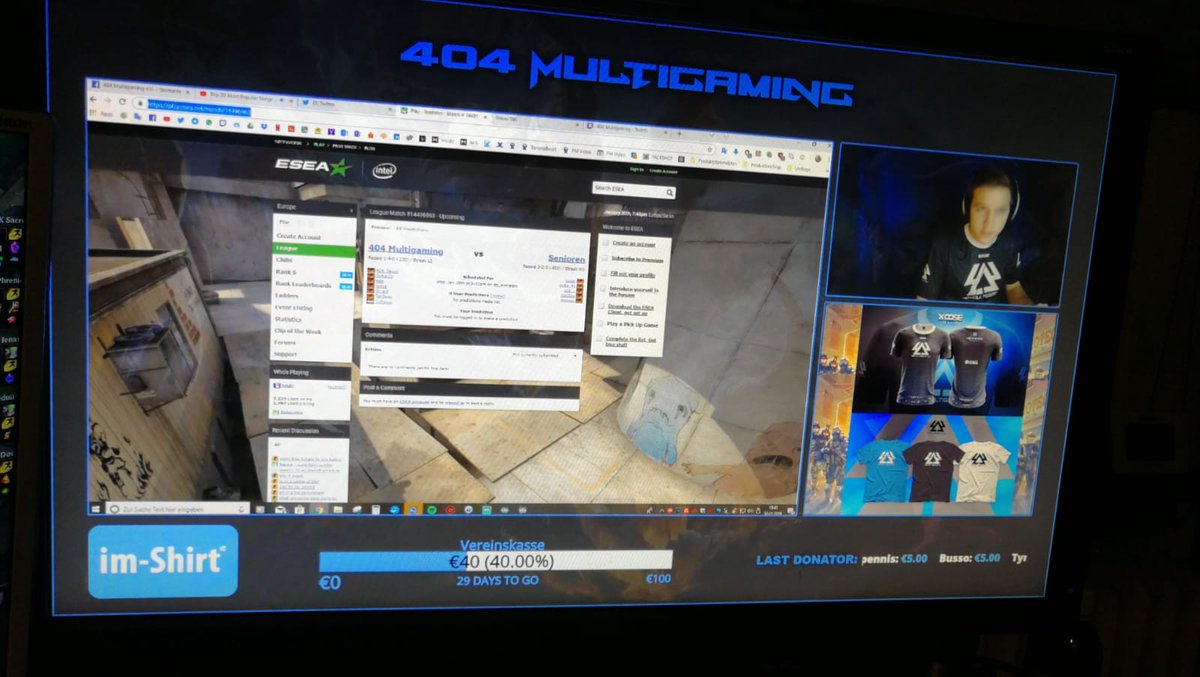
Task: Click the browser forward arrow
Action: coord(107,100)
